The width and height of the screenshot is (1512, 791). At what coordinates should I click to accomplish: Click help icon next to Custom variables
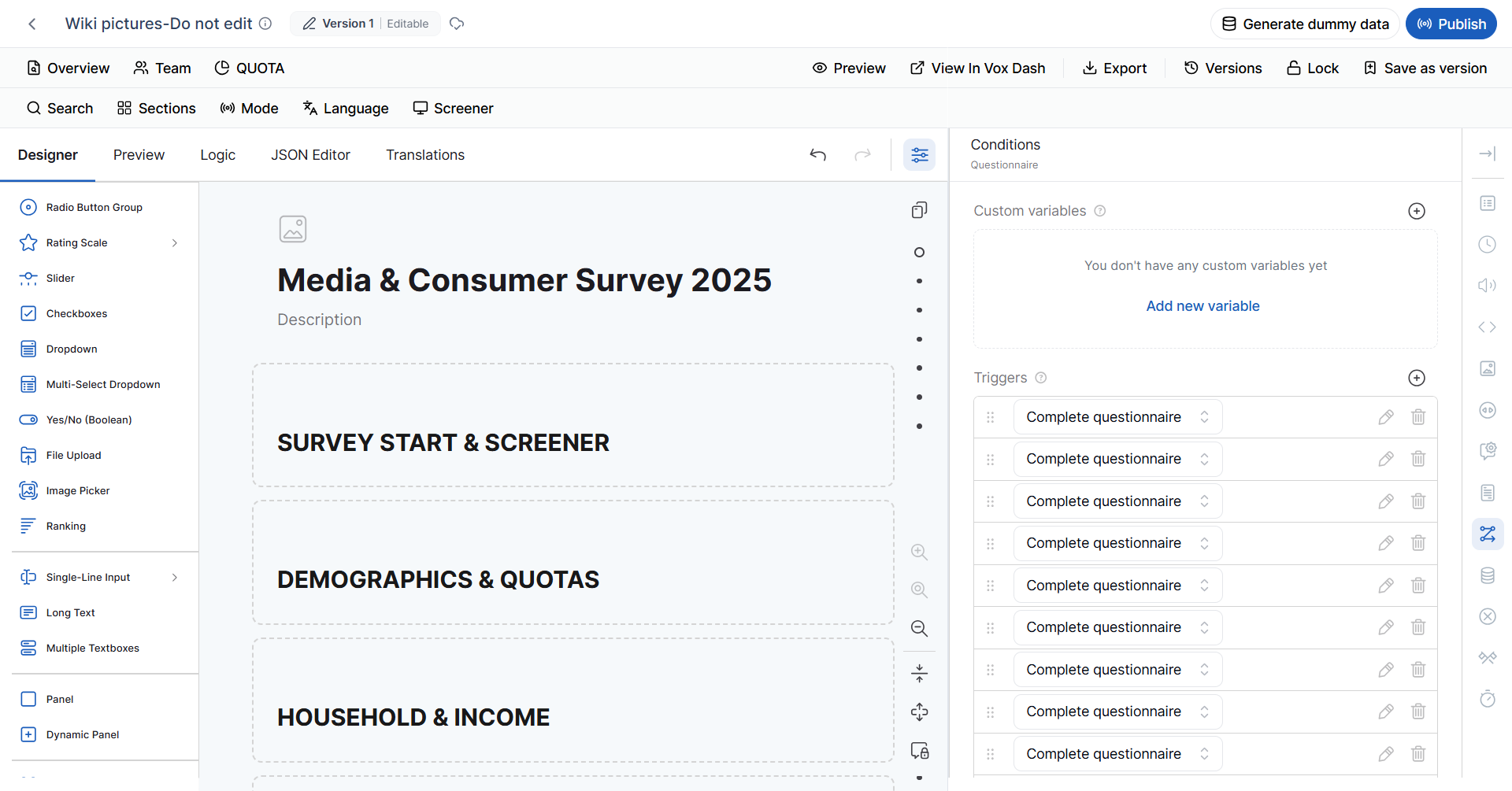coord(1100,211)
